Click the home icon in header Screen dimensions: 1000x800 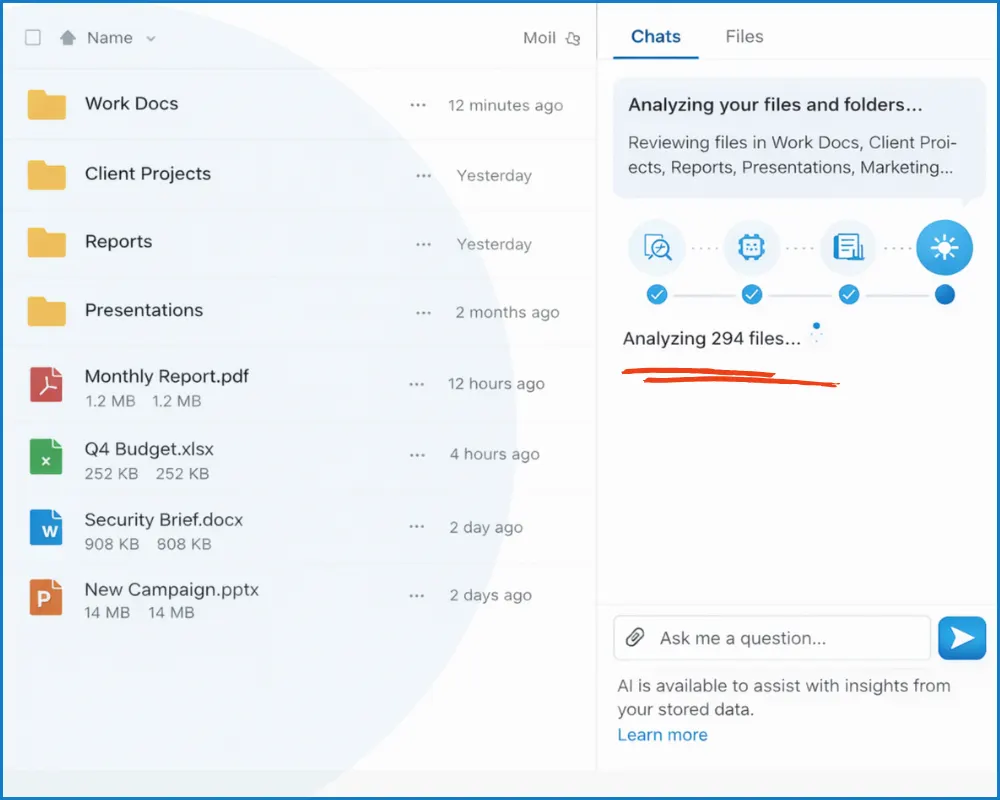(68, 38)
